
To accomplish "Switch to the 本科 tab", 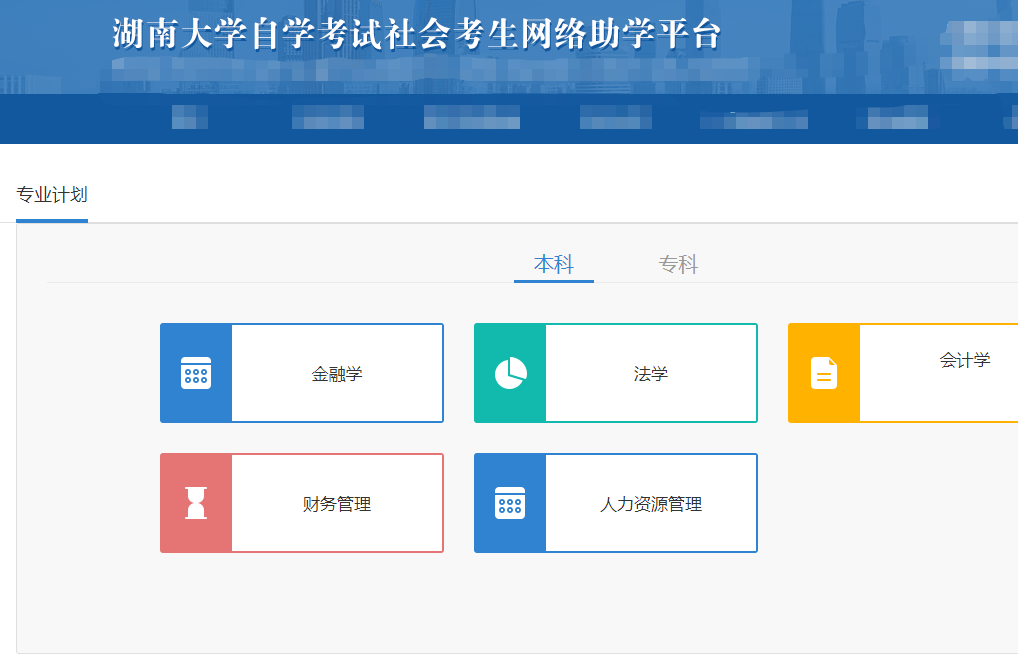I will (554, 264).
